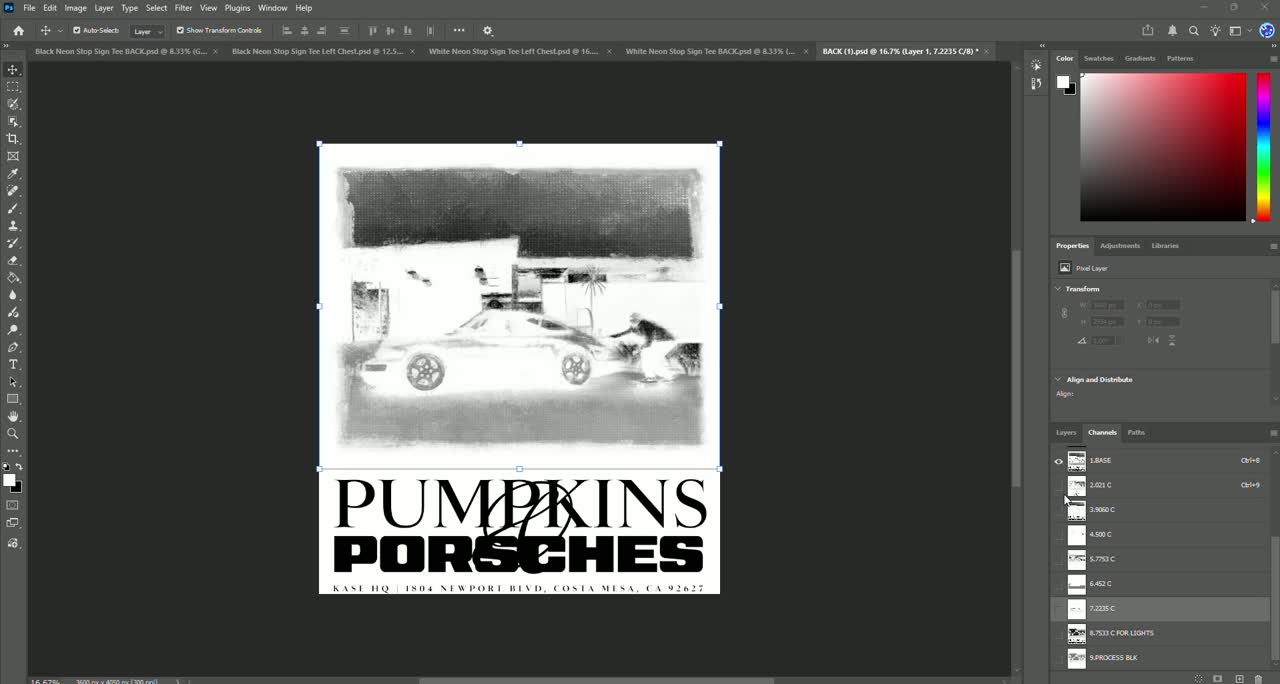Pick a color in the red color field

pyautogui.click(x=1163, y=147)
